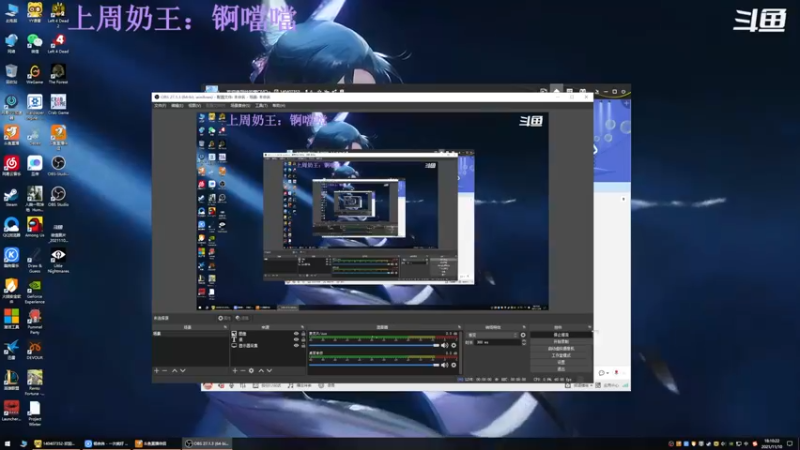Open the 编辑 Edit menu in OBS
Viewport: 800px width, 450px height.
pos(177,106)
